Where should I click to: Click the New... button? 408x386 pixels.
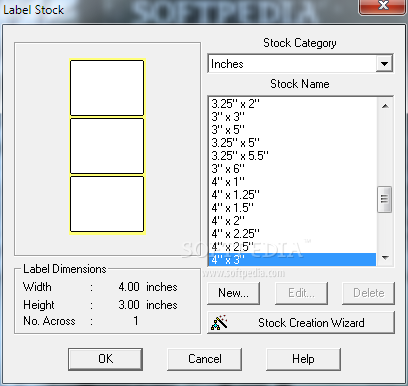233,293
